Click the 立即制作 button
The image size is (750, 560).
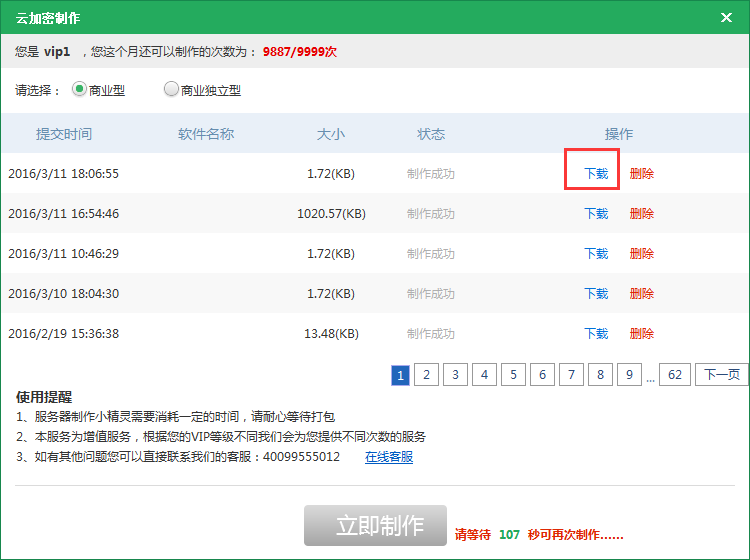[375, 525]
